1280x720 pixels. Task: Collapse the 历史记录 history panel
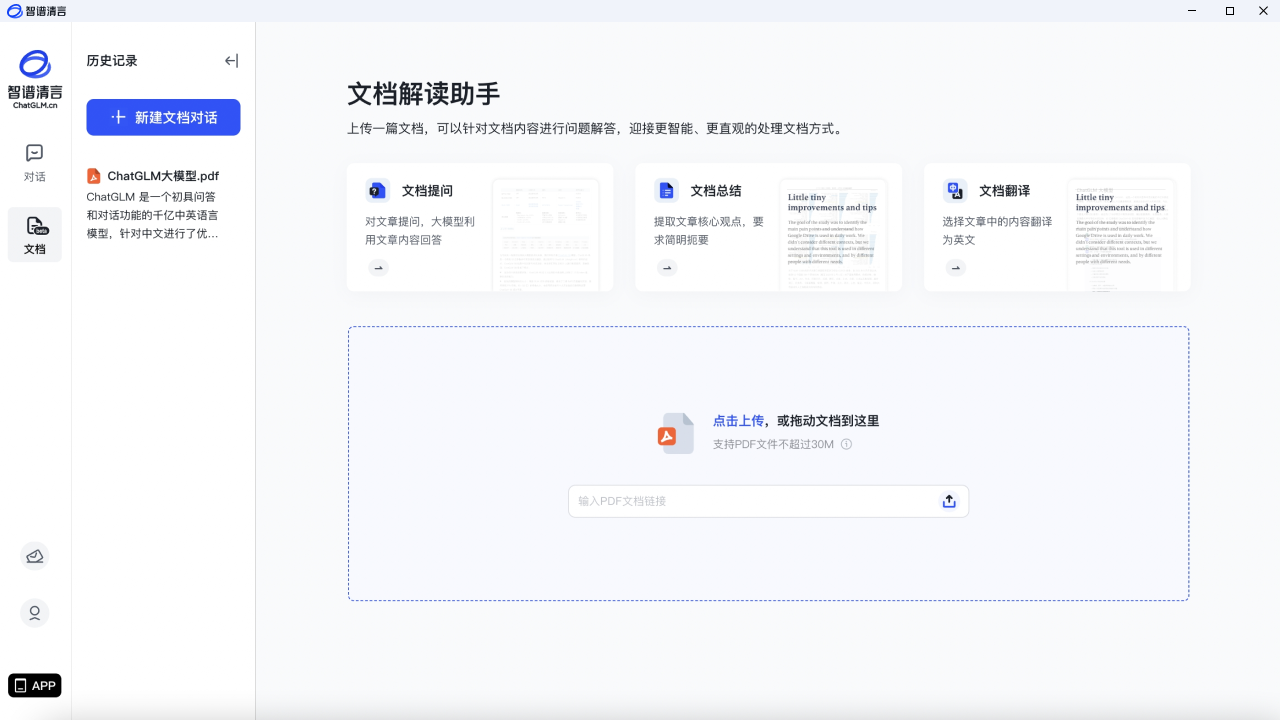pyautogui.click(x=231, y=61)
